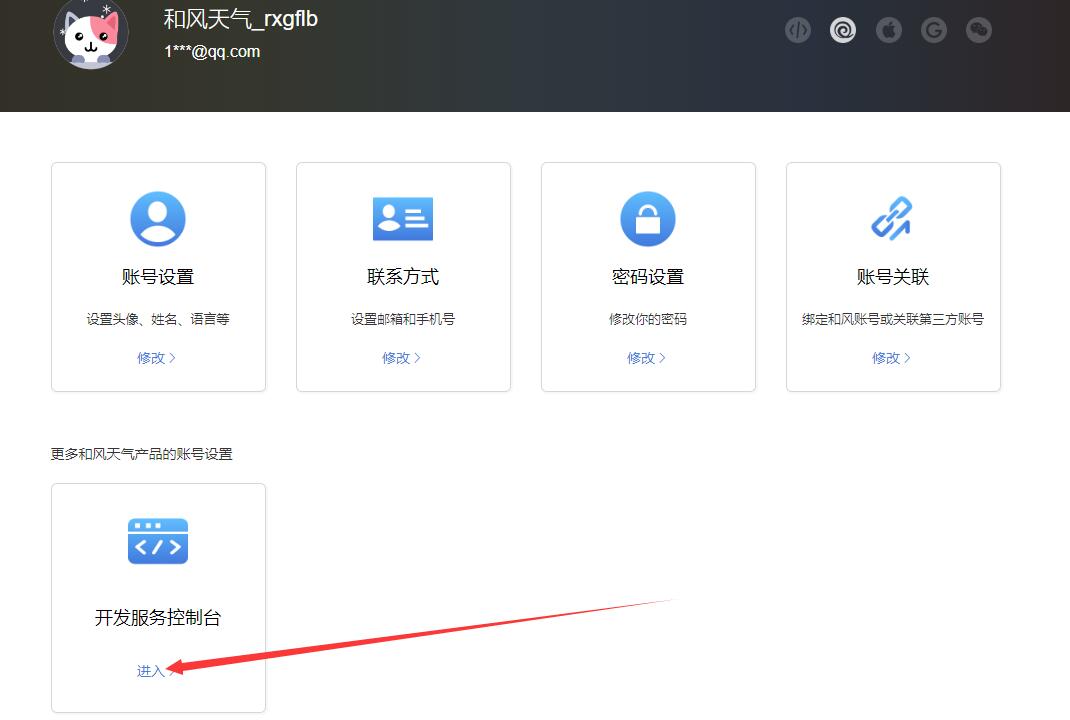This screenshot has width=1070, height=720.
Task: Open the 密码设置 card
Action: coord(648,276)
